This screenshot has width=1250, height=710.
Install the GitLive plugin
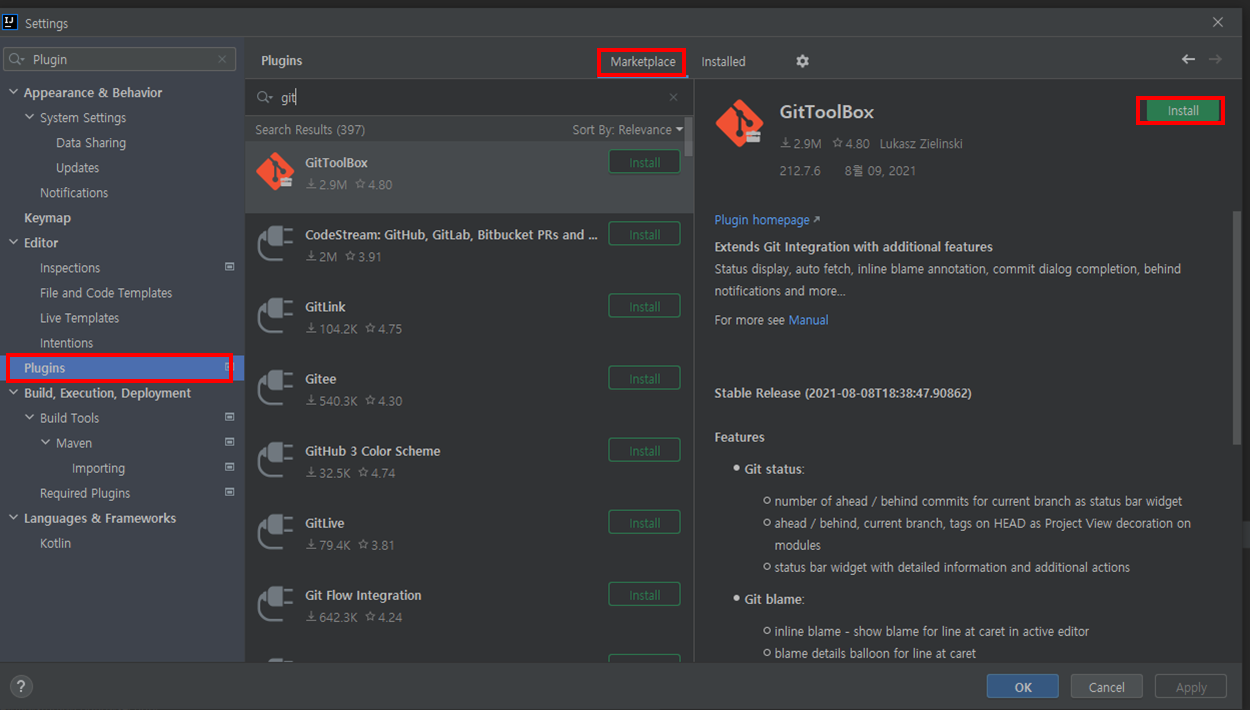tap(644, 522)
